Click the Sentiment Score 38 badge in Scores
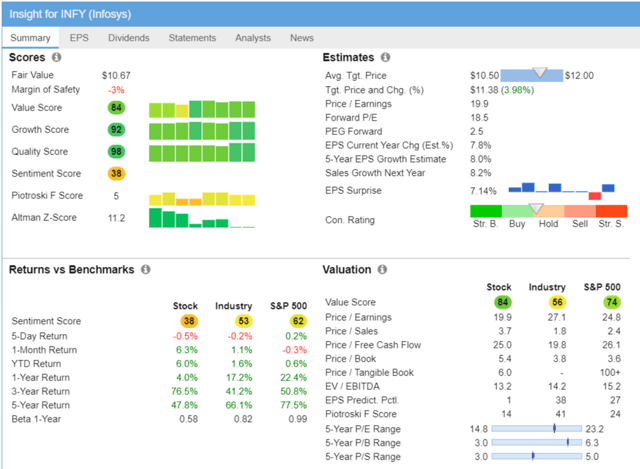Viewport: 640px width, 469px height. pos(116,173)
